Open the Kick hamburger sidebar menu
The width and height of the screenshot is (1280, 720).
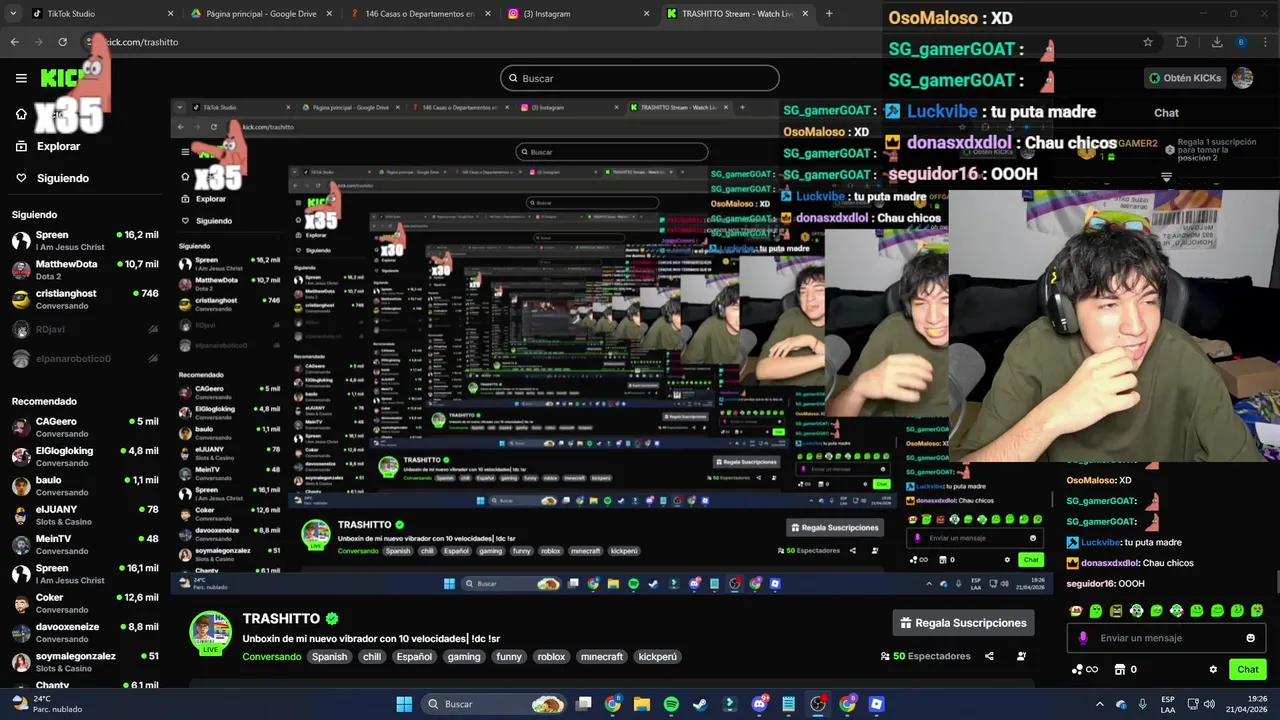(x=21, y=78)
